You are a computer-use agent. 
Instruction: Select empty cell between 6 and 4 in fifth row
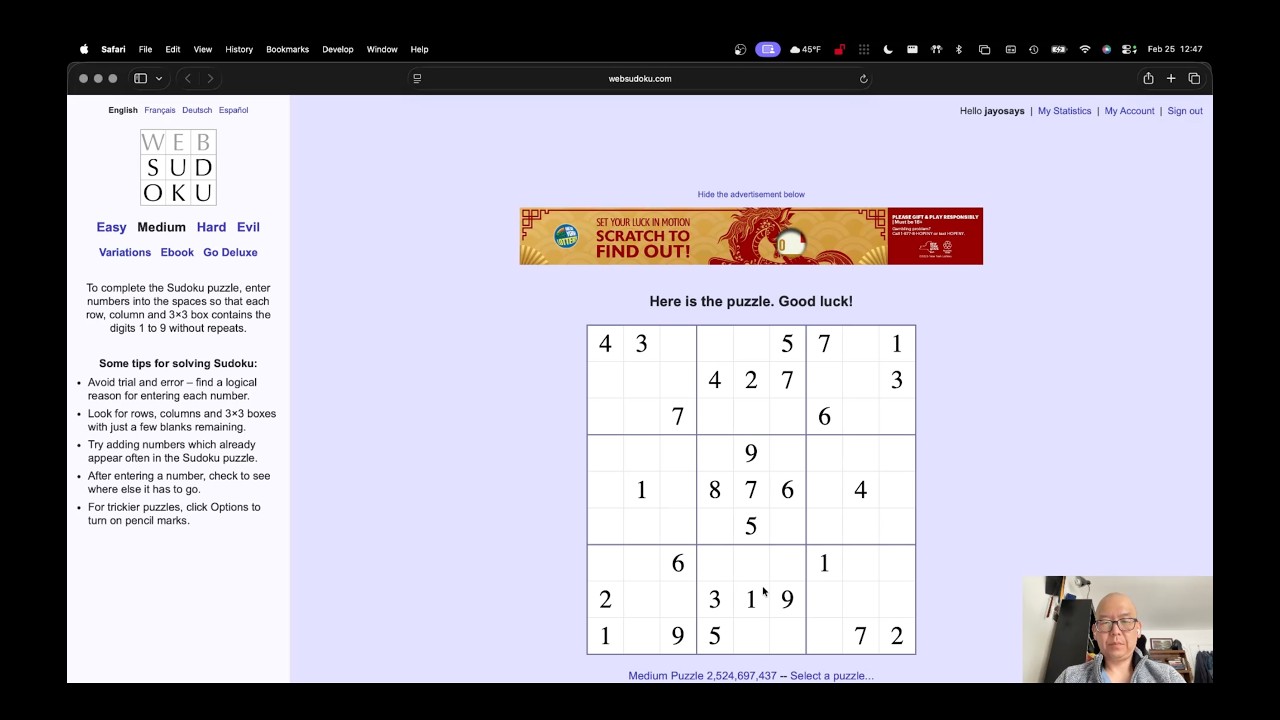tap(824, 490)
